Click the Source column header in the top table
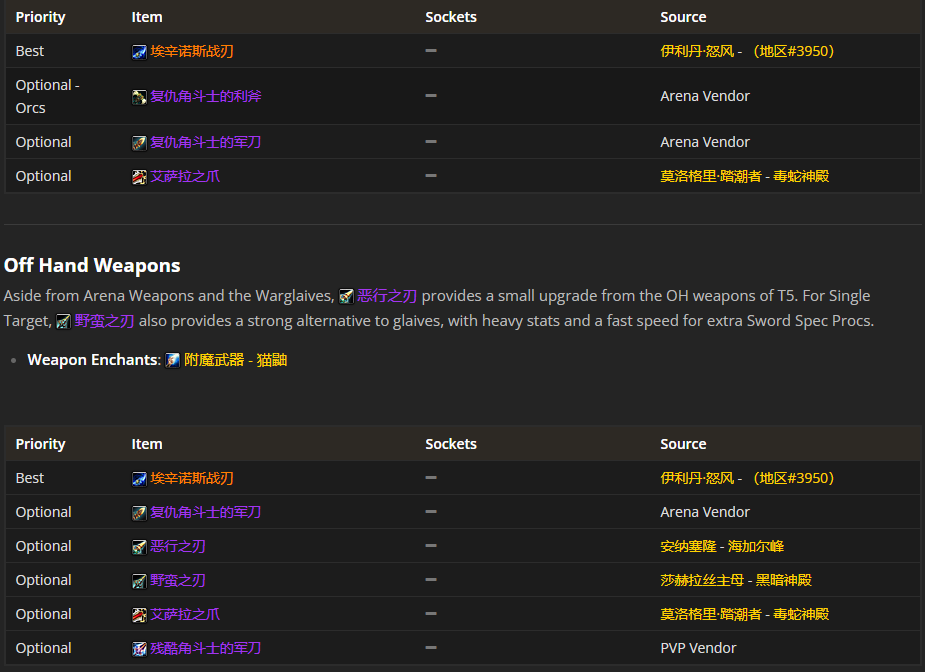Viewport: 925px width, 672px height. coord(683,17)
